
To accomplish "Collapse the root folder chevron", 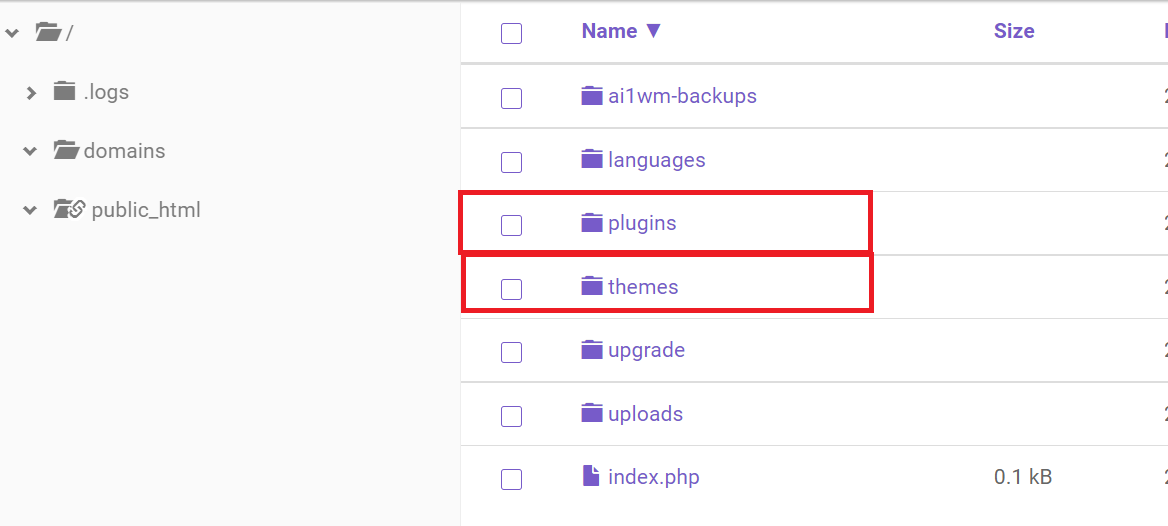I will pos(11,33).
